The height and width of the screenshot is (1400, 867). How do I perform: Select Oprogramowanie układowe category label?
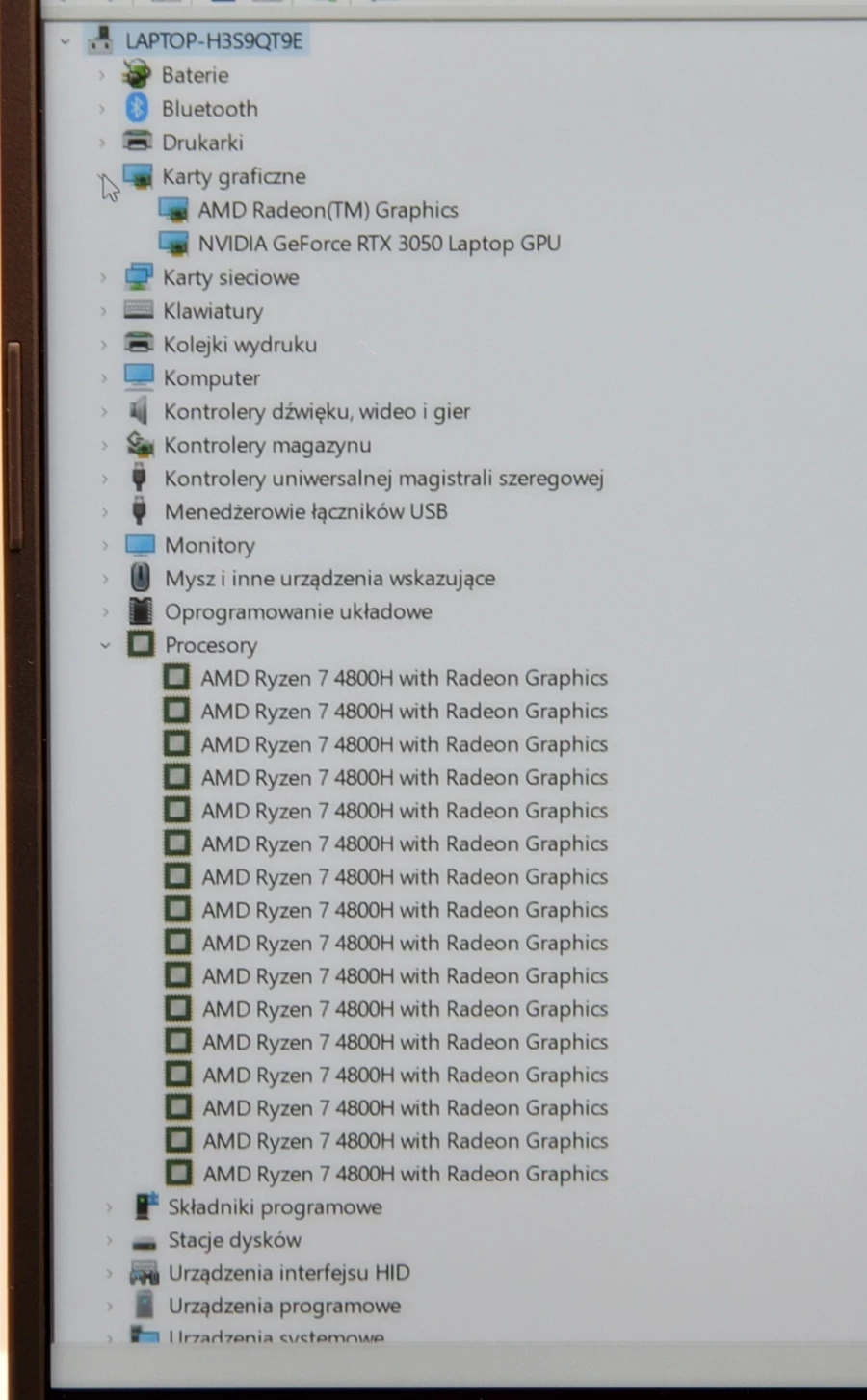pos(298,611)
